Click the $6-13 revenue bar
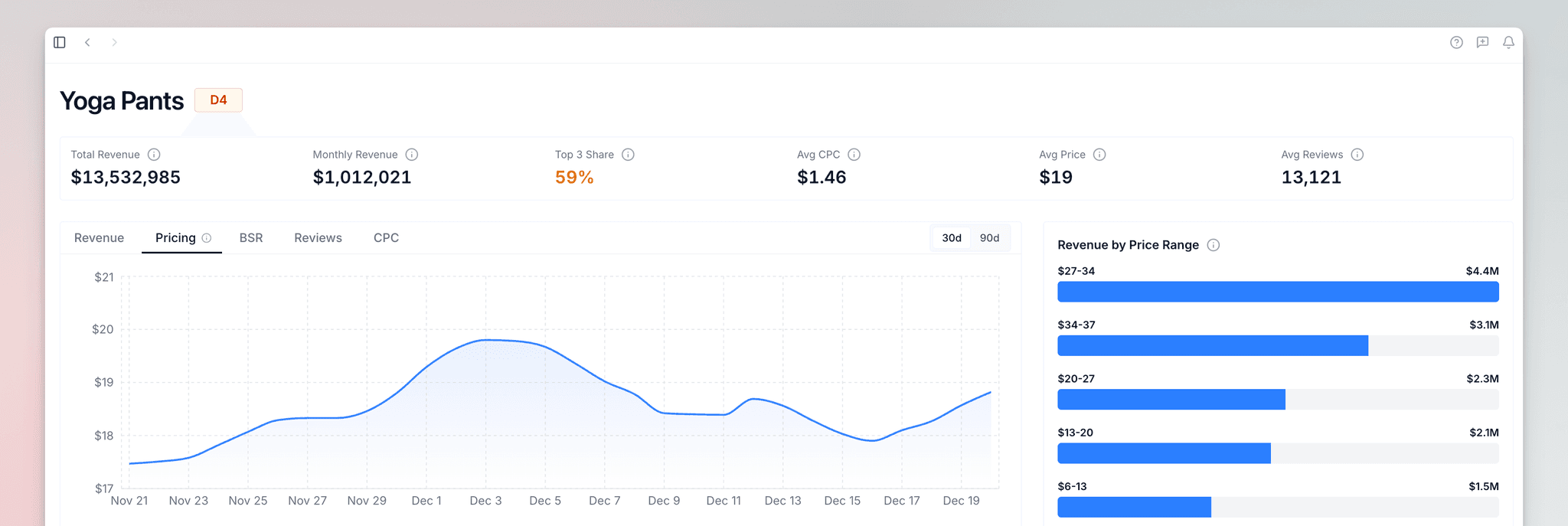Viewport: 1568px width, 526px height. coord(1134,507)
